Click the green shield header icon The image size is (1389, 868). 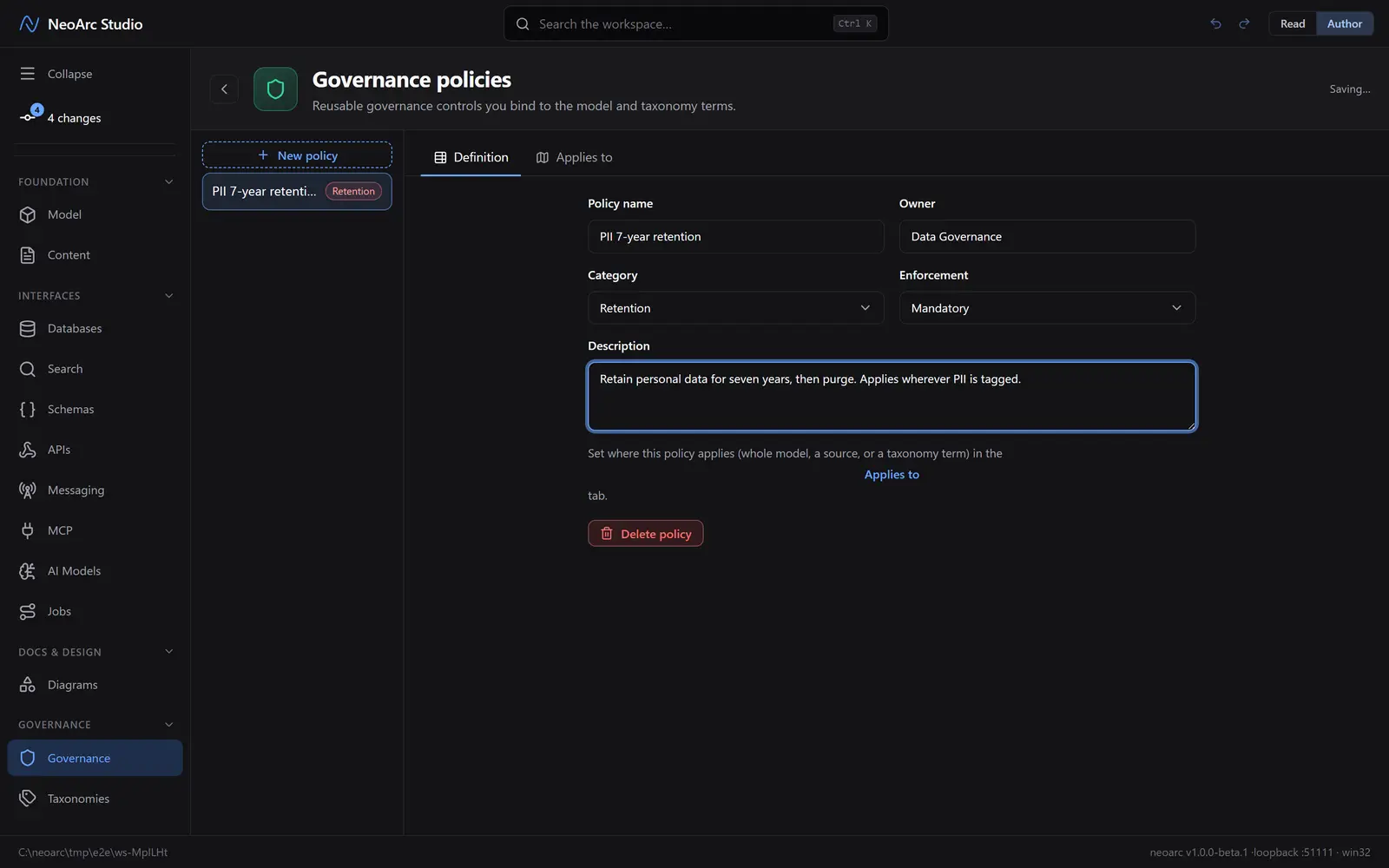pyautogui.click(x=275, y=89)
